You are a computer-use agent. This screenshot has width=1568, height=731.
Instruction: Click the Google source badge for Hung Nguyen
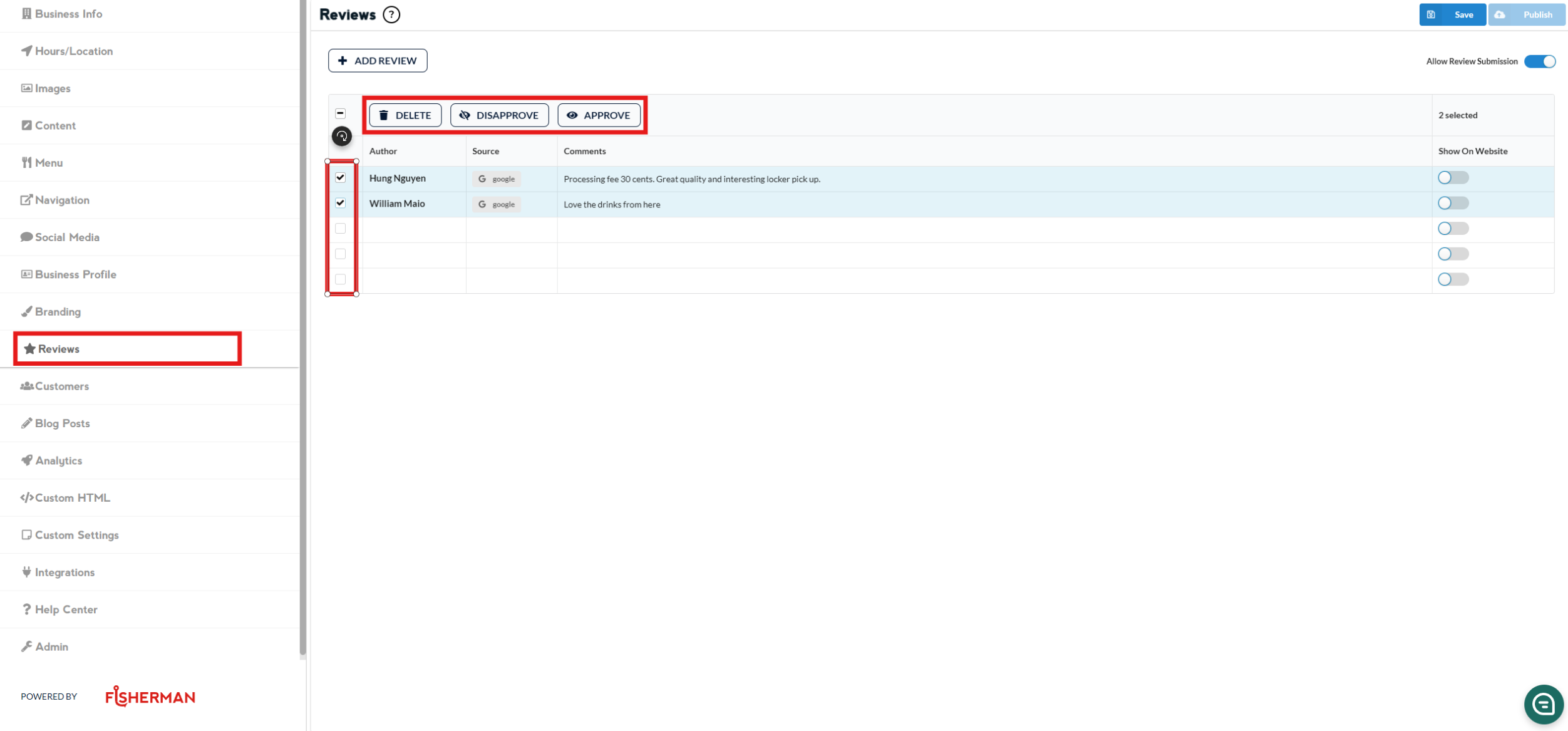[x=497, y=179]
